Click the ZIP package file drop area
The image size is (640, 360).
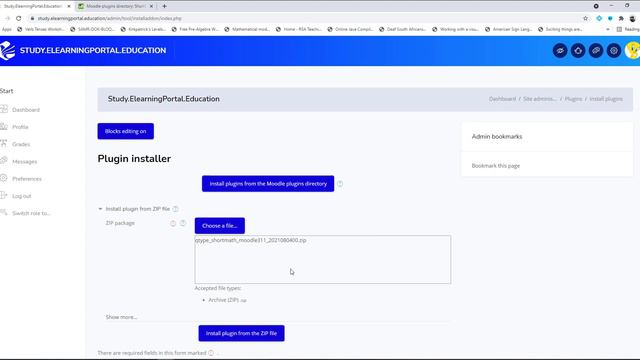(323, 259)
